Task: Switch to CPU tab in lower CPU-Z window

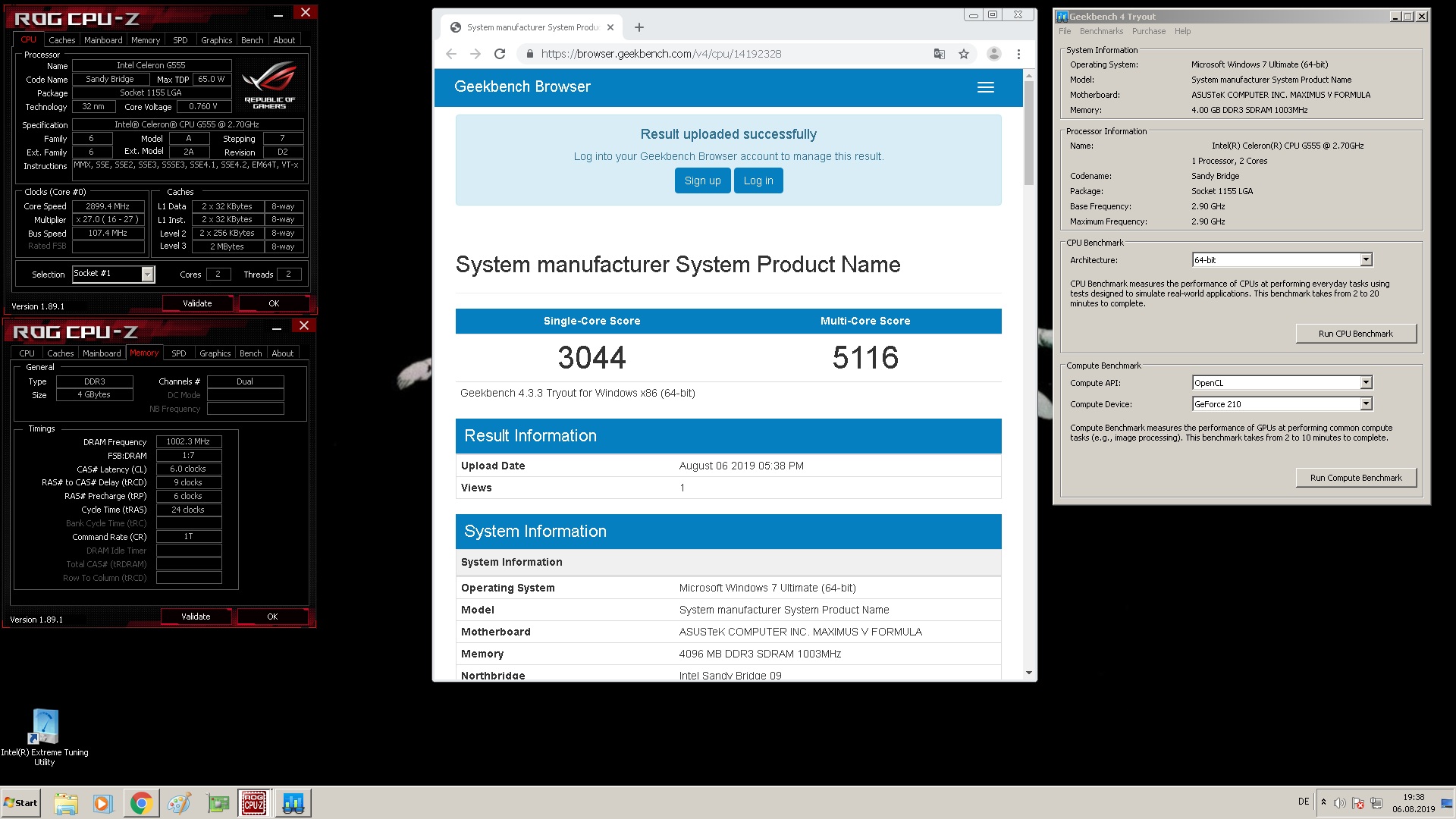Action: click(27, 353)
